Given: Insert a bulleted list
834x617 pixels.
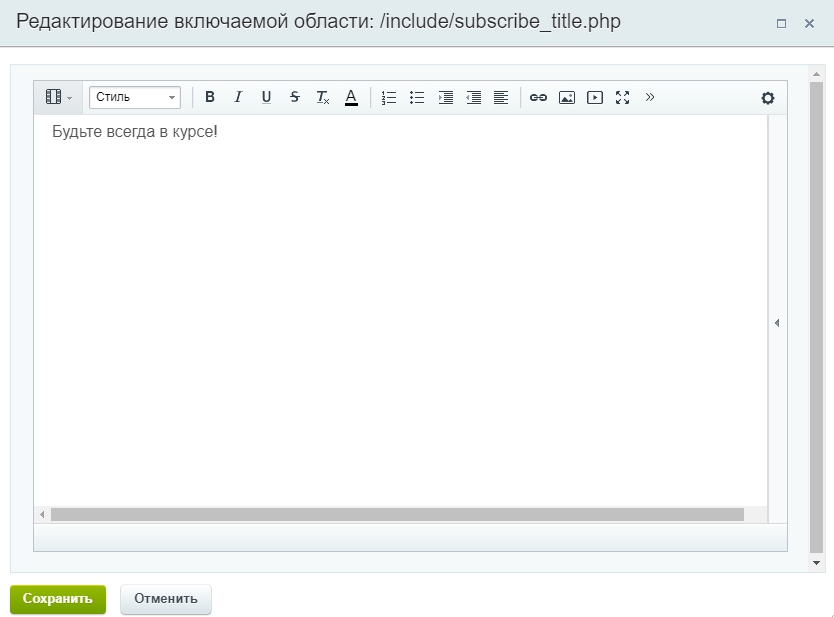Looking at the screenshot, I should point(417,97).
